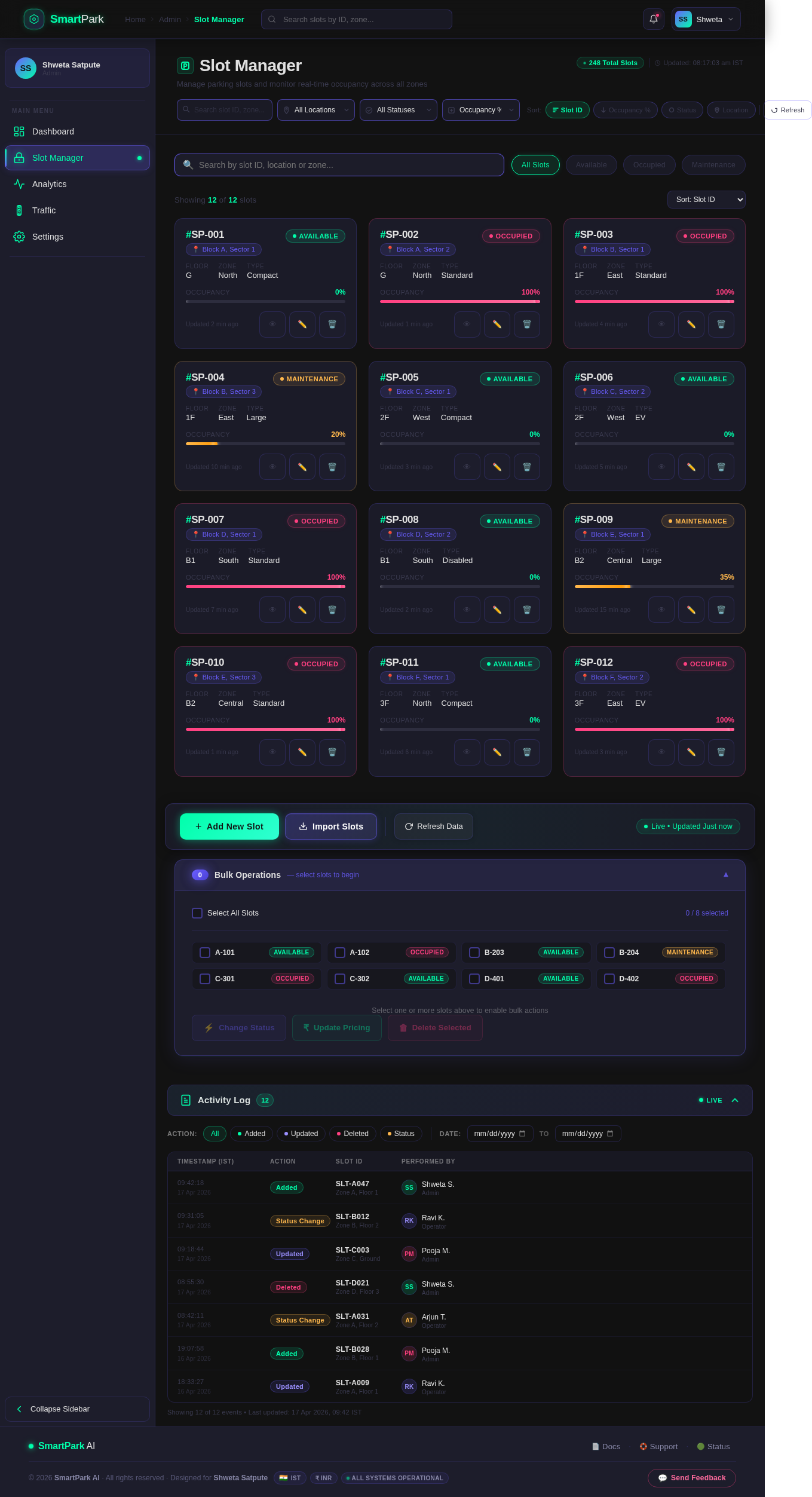Click the Add New Slot button

point(229,826)
